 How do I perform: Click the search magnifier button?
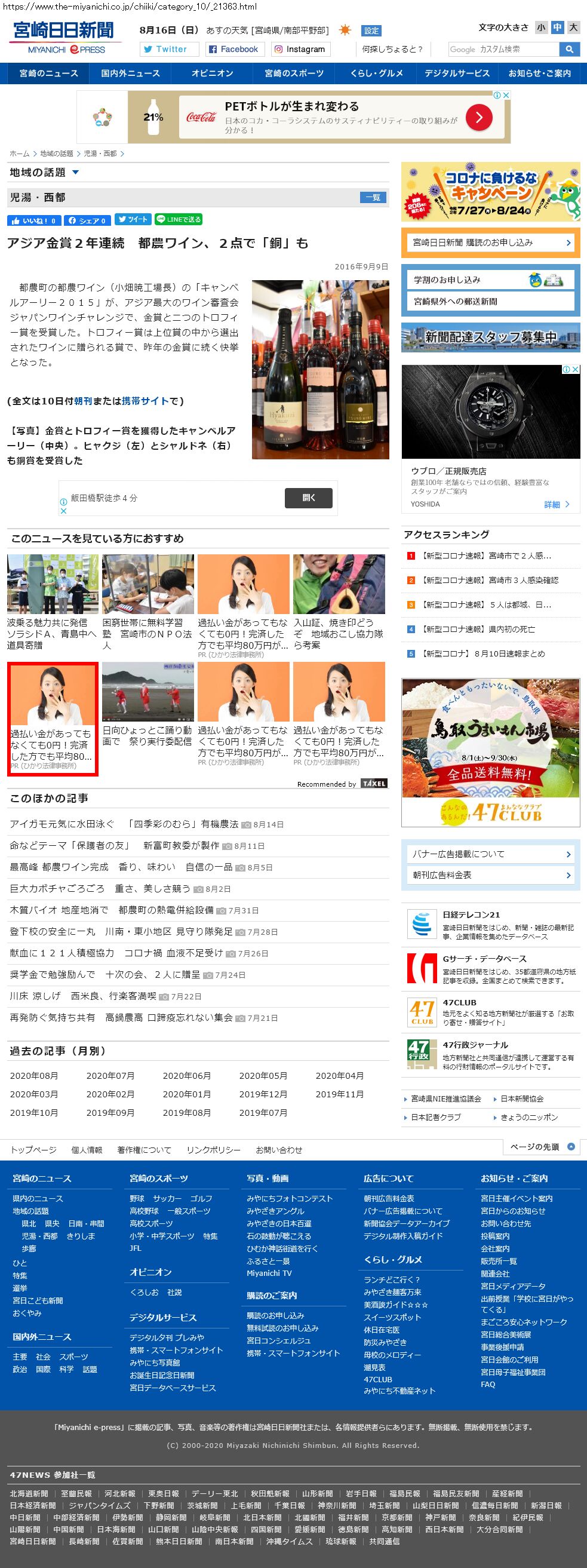(568, 50)
